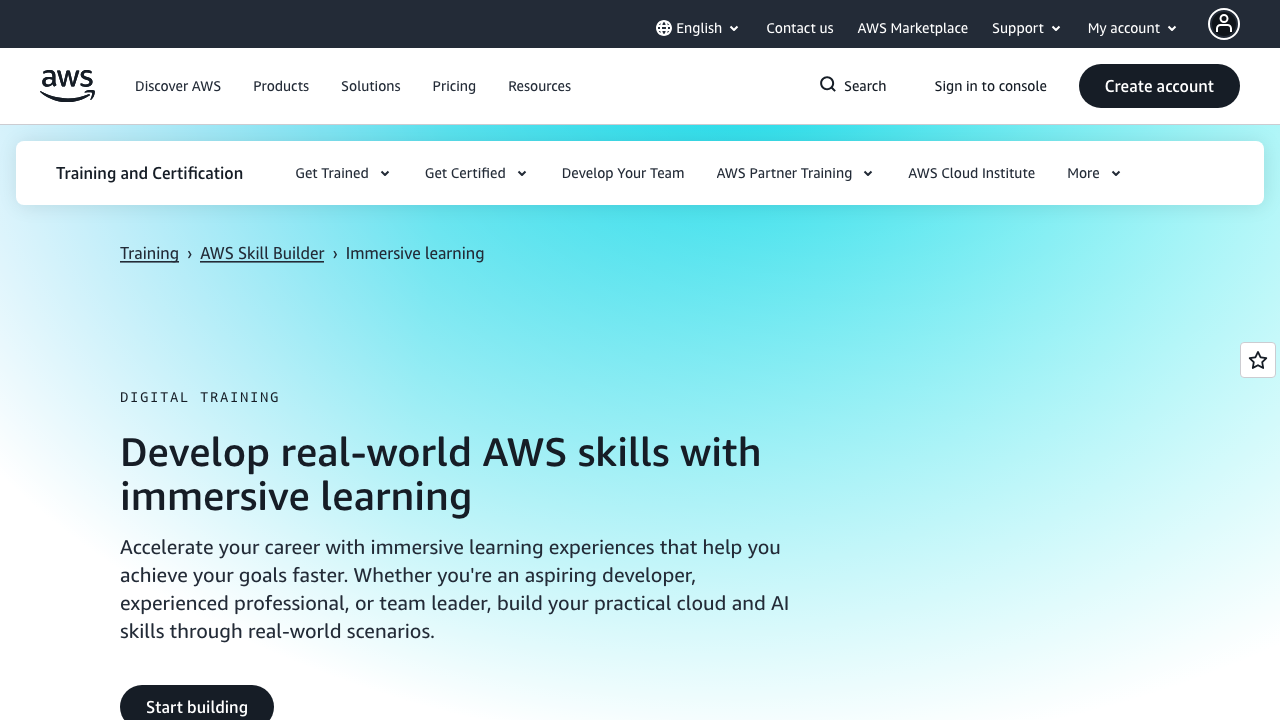Click the AWS logo

[67, 86]
